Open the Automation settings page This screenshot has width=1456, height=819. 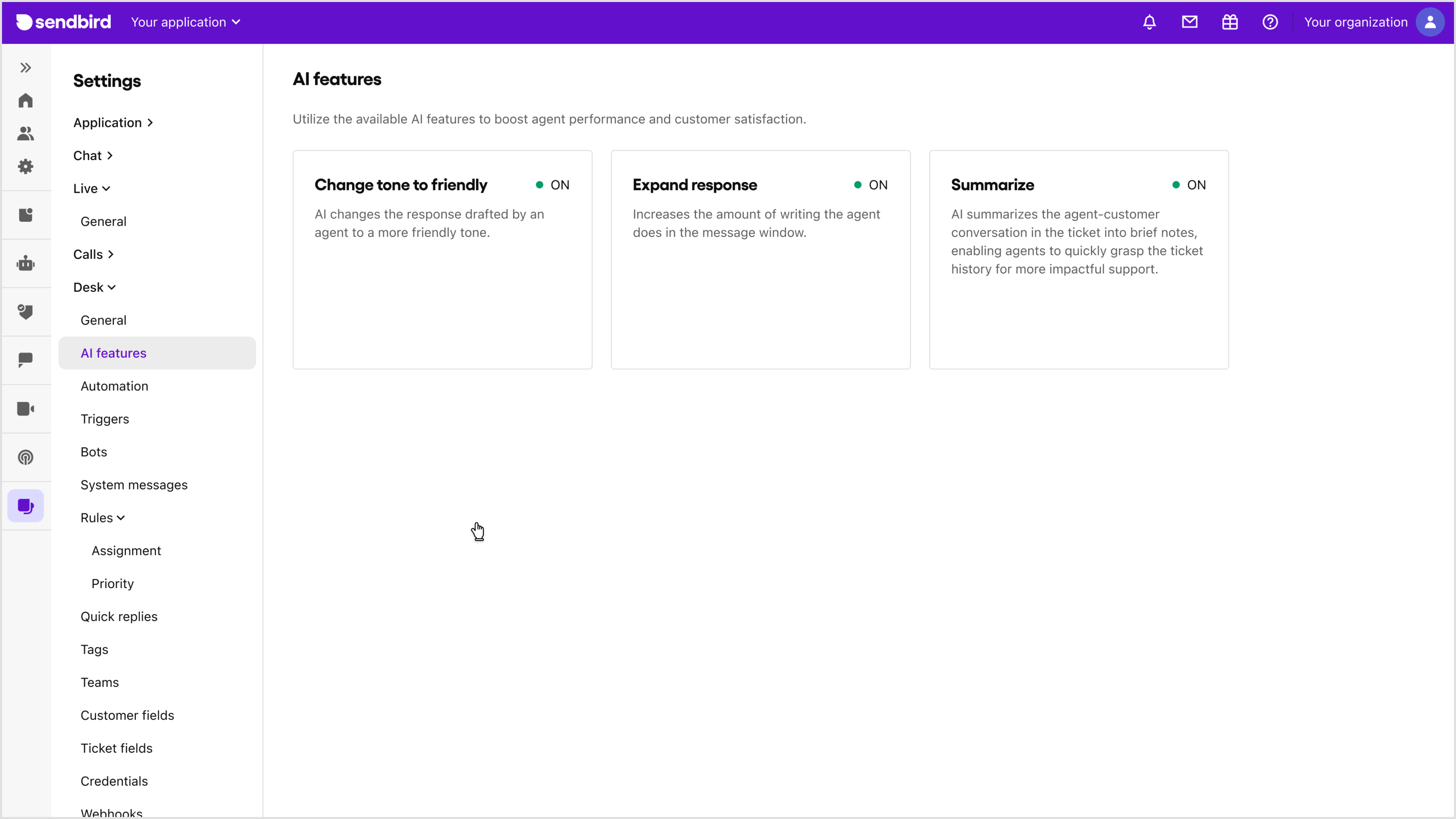coord(114,386)
